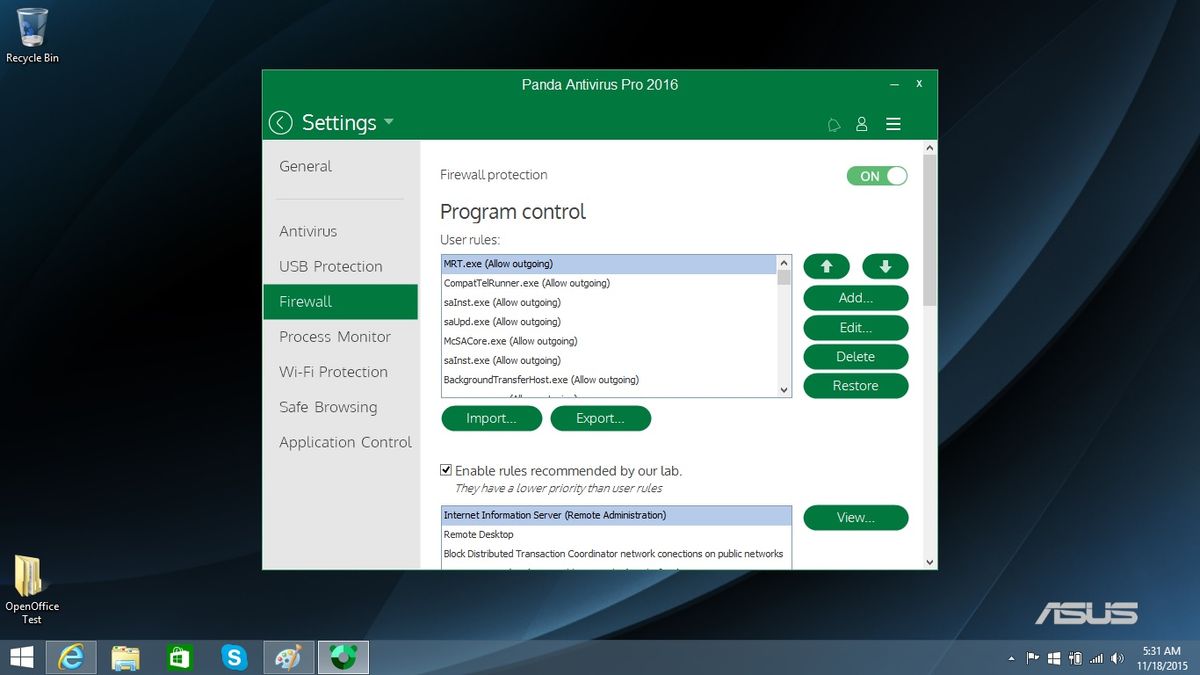
Task: Delete the selected user rule
Action: point(856,357)
